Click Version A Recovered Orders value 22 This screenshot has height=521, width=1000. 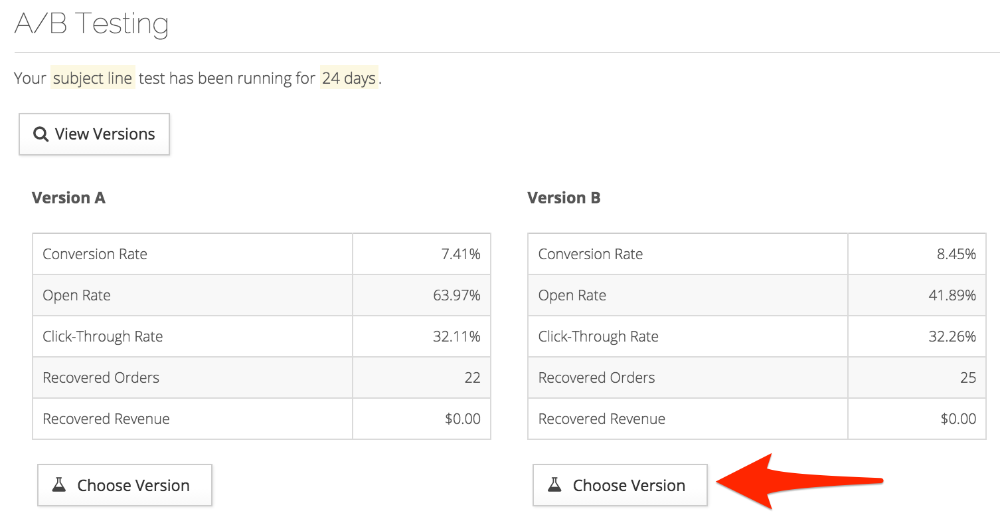[471, 378]
